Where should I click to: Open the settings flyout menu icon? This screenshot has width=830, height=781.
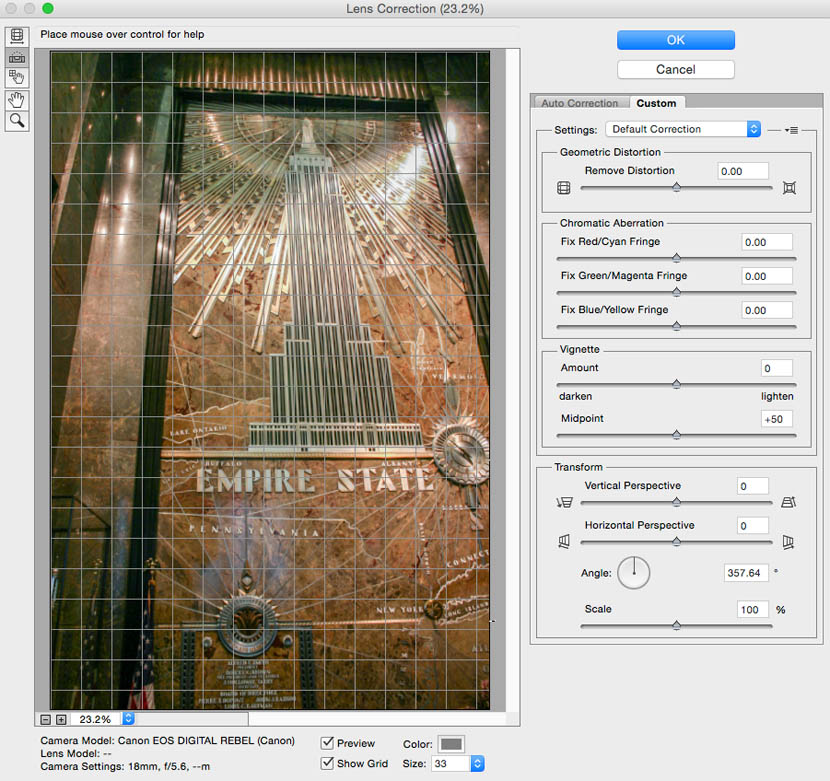[x=792, y=130]
